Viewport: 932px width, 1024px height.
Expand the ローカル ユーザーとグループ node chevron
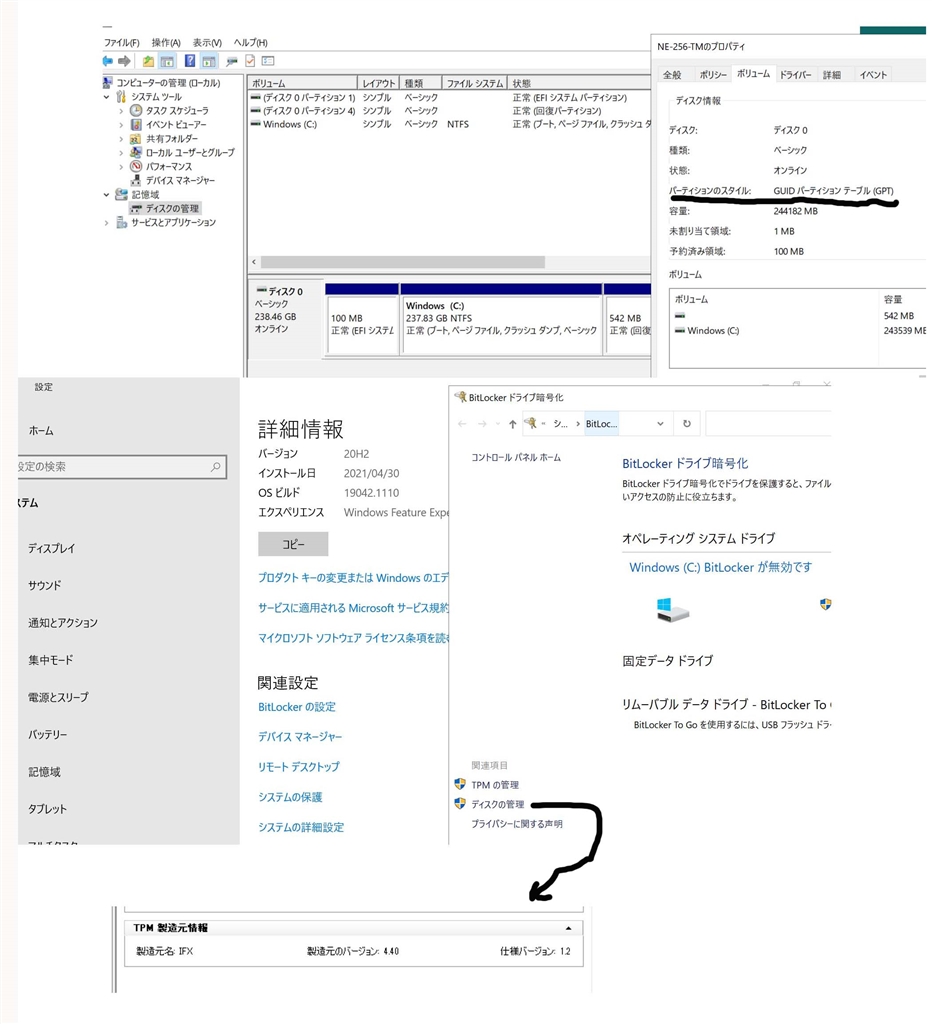pos(121,152)
